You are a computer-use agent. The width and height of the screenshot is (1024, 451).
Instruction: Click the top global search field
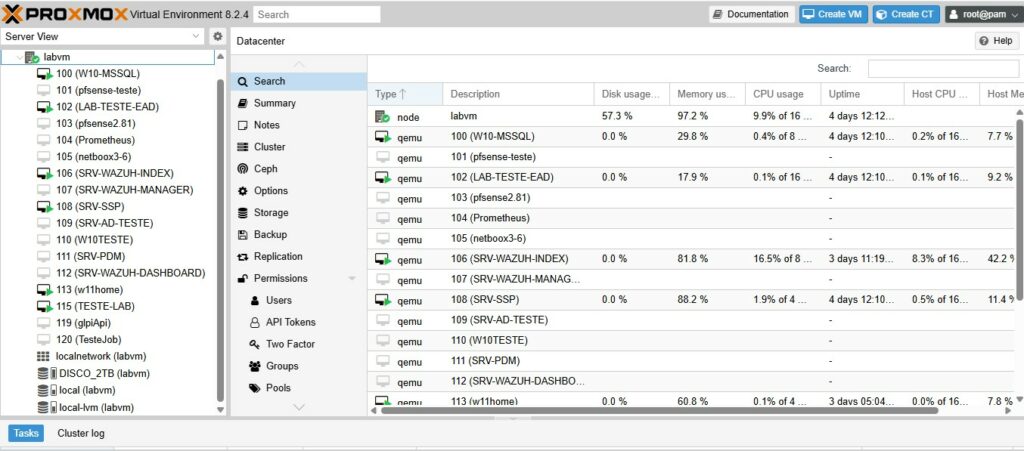click(x=317, y=14)
